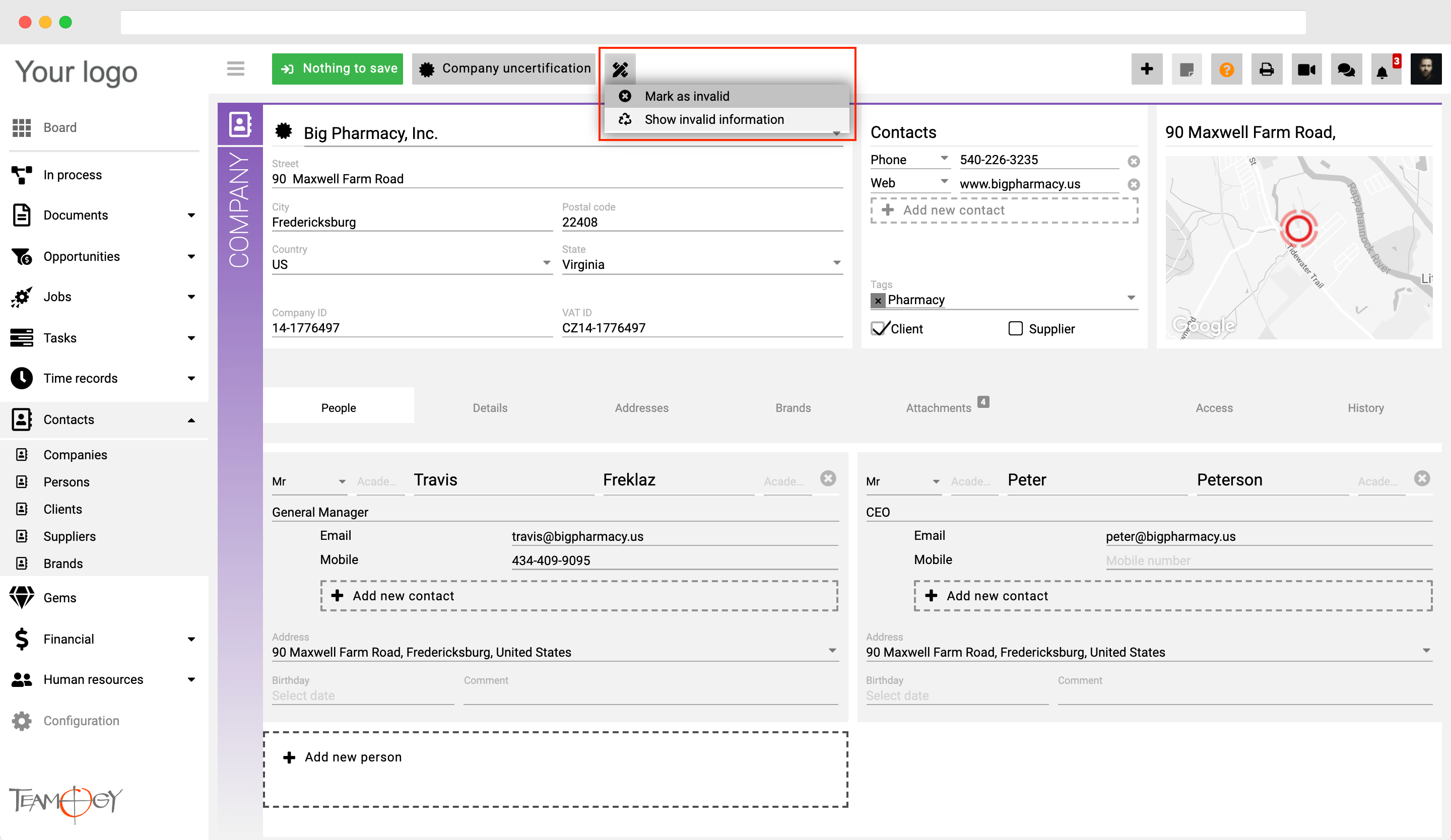1451x840 pixels.
Task: Switch to the History tab
Action: click(1365, 407)
